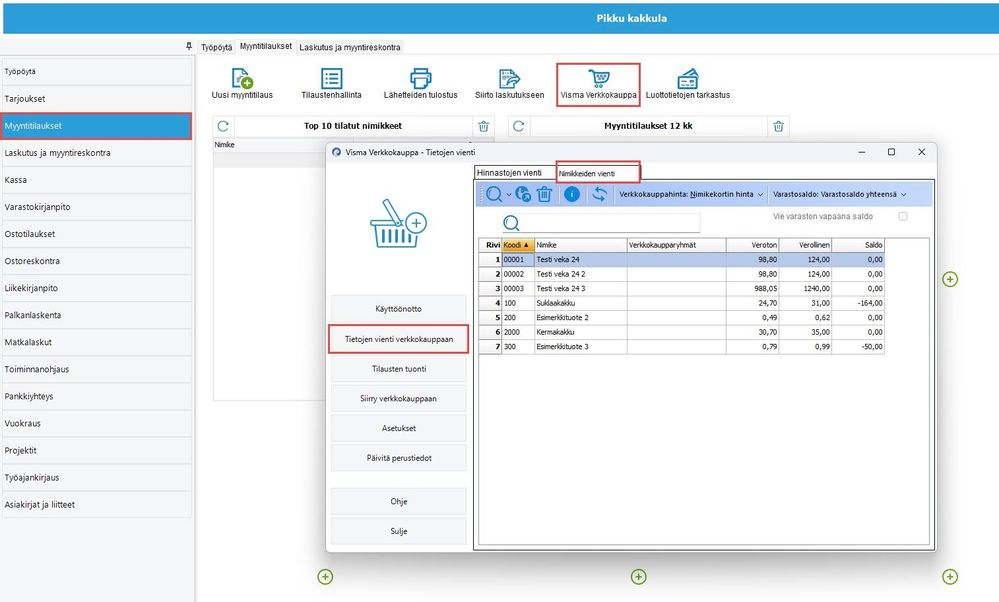Expand Verkkokauppahinta Nimikekortin hinta dropdown
Screen dimensions: 999x602
coord(691,194)
